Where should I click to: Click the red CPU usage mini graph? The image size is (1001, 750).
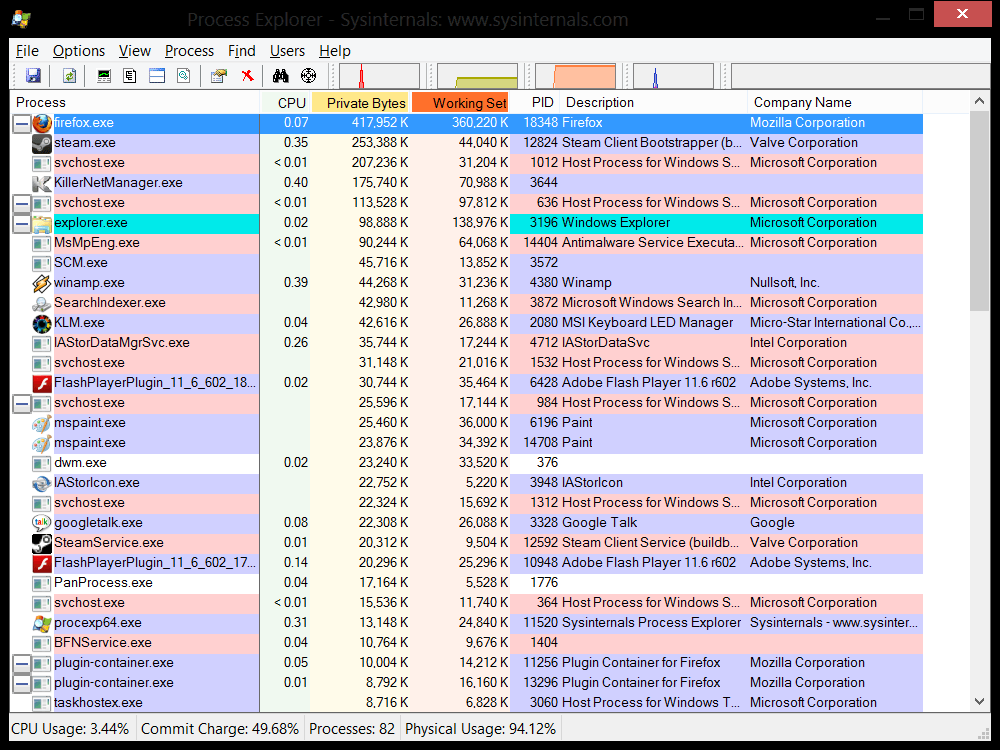click(x=379, y=76)
